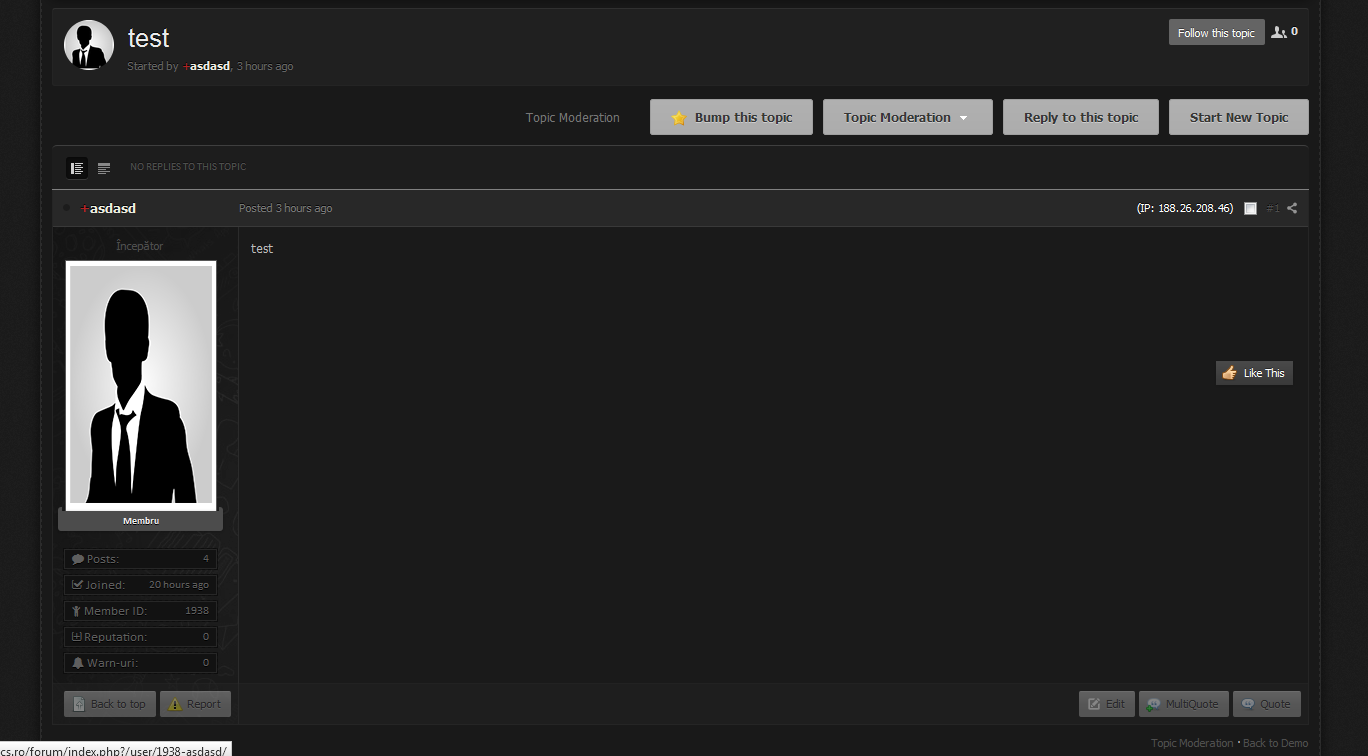Click Back to top button

(109, 704)
